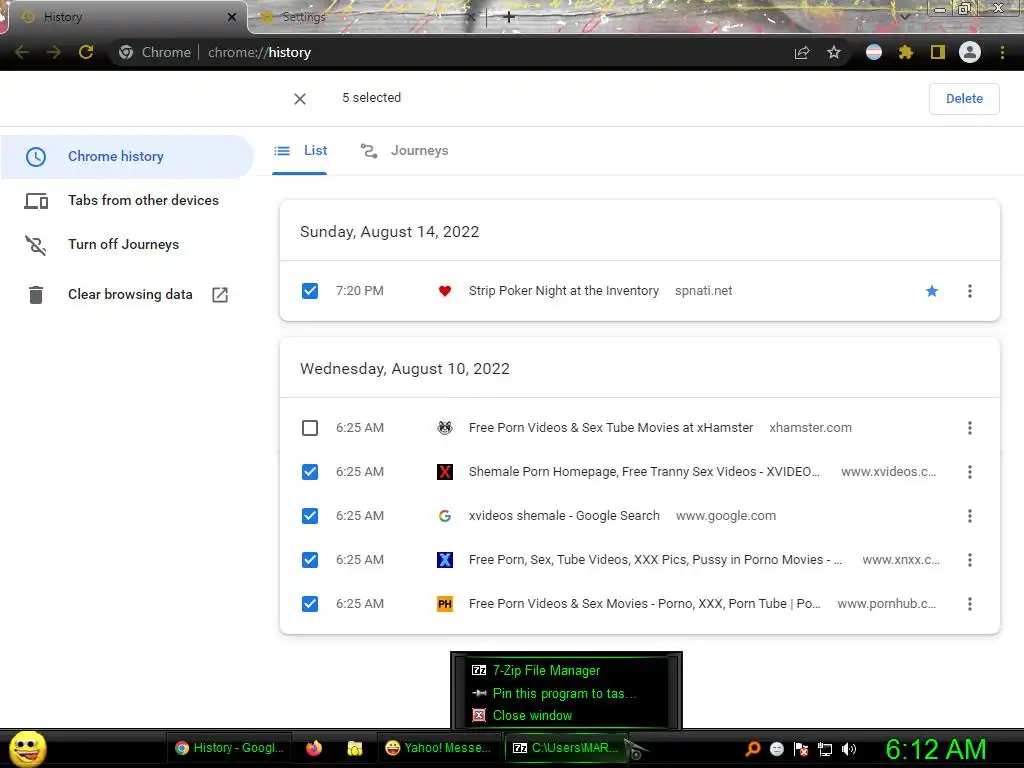Select the Settings browser tab
This screenshot has width=1024, height=768.
point(366,17)
